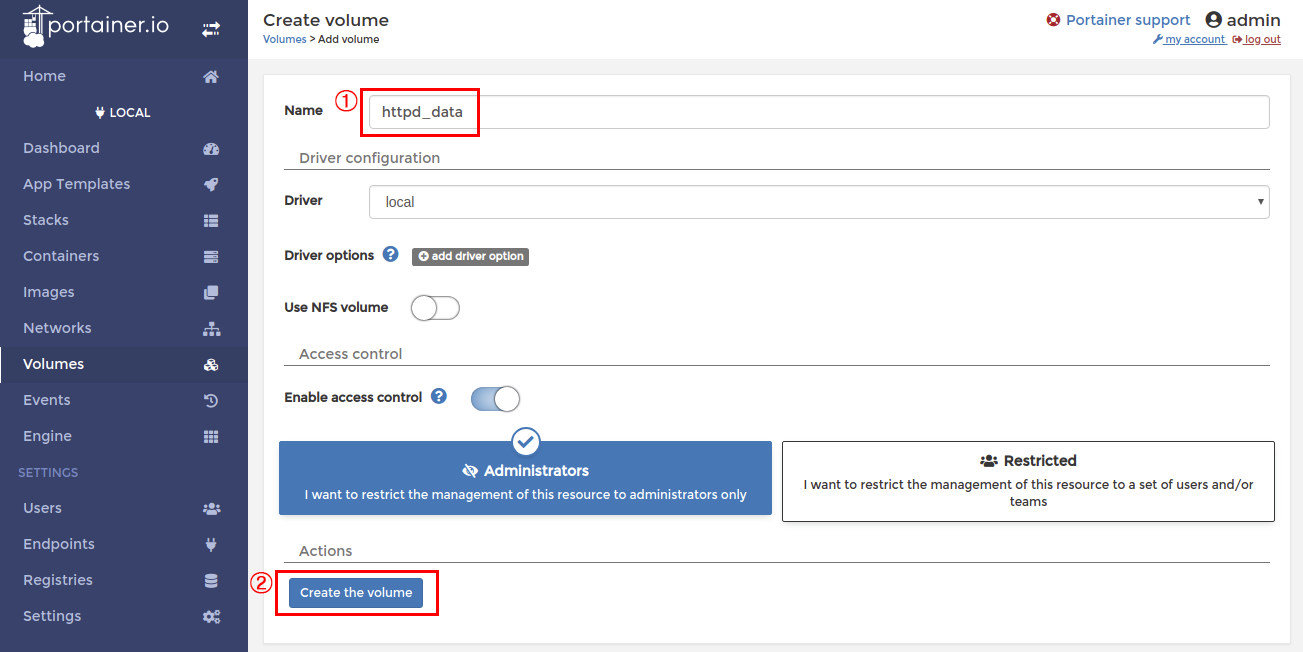The image size is (1303, 652).
Task: Click the App Templates rocket icon
Action: (211, 185)
